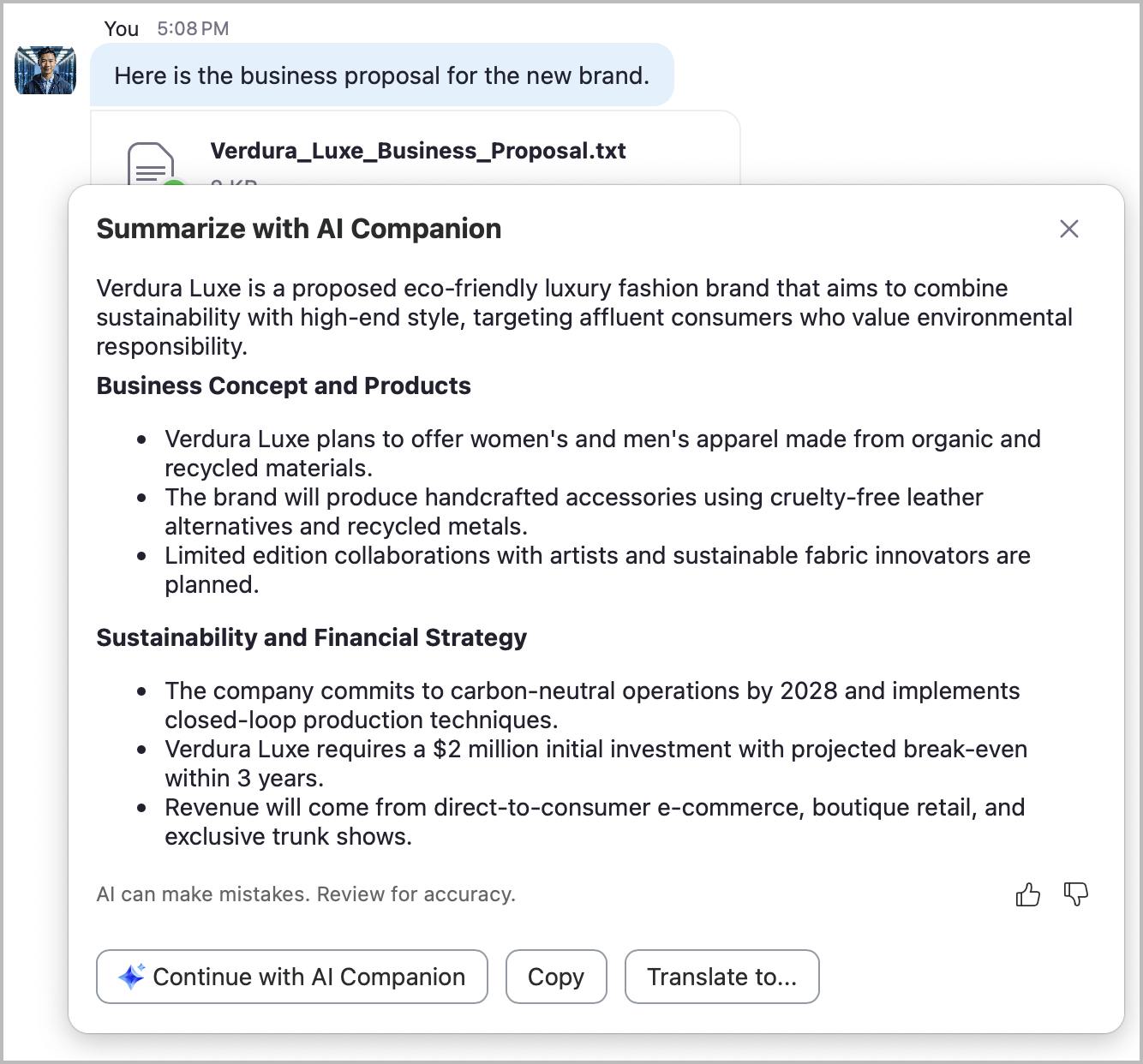Click the Business Concept and Products heading

[x=284, y=386]
